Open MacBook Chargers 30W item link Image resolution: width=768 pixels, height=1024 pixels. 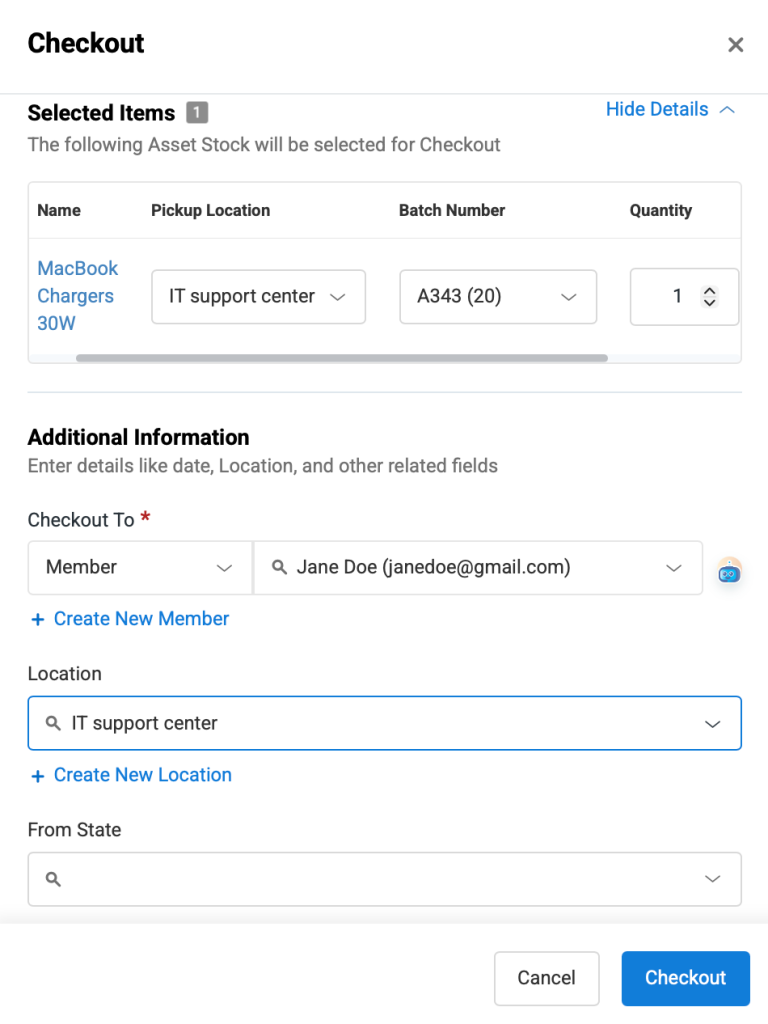coord(78,296)
